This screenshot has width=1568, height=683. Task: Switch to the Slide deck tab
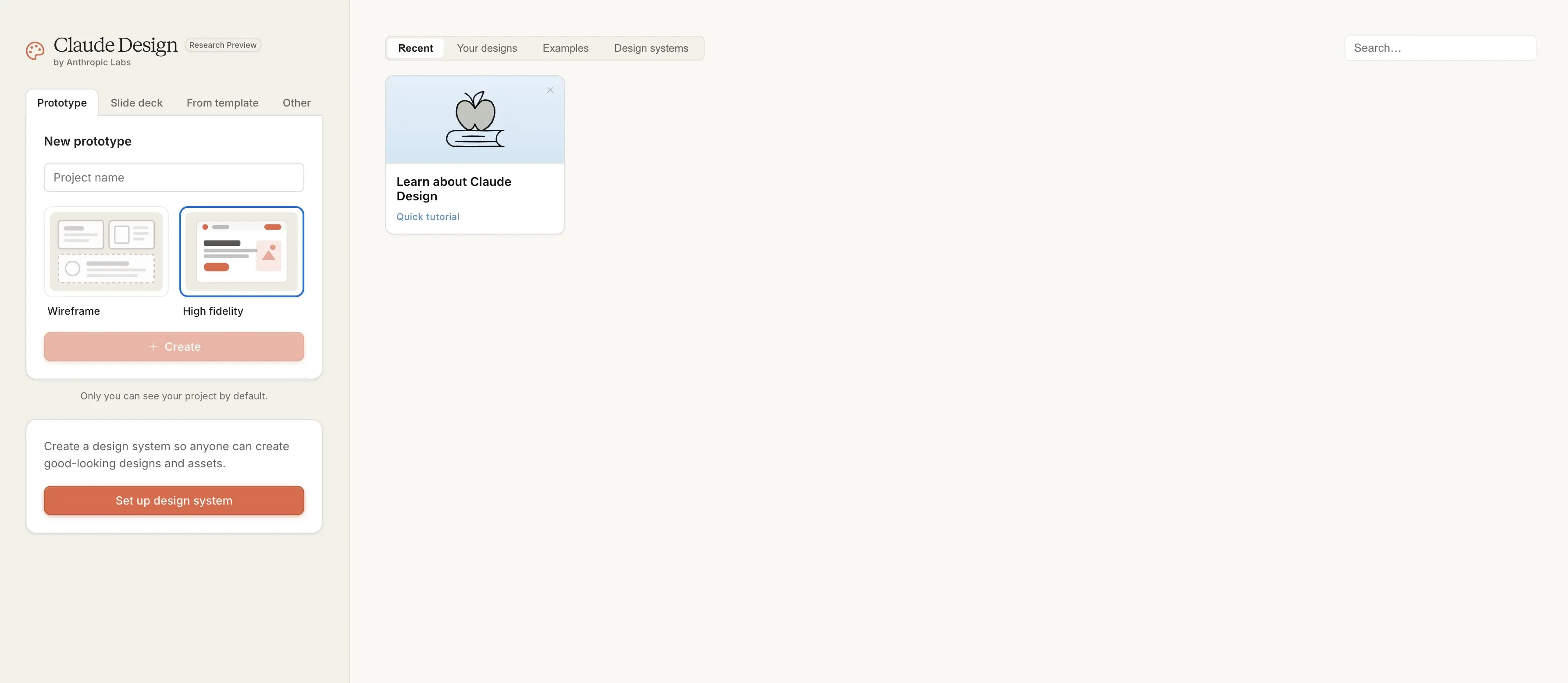[136, 103]
